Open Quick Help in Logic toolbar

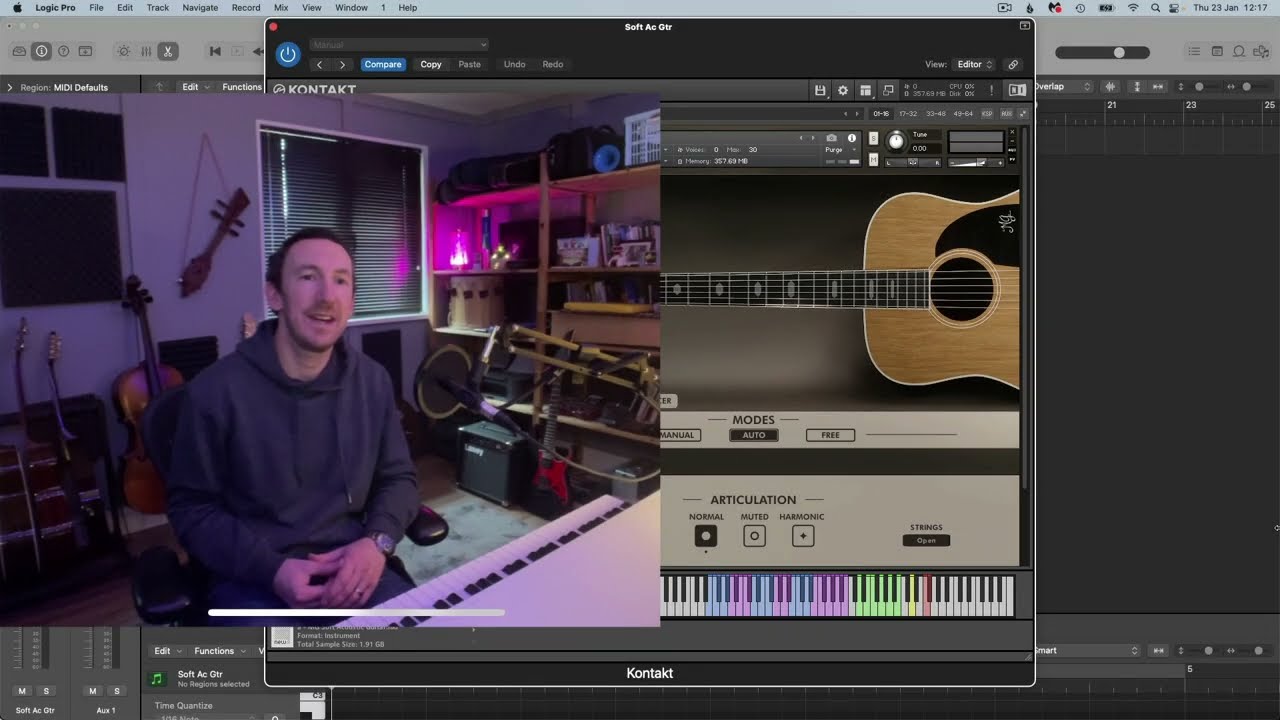tap(63, 51)
